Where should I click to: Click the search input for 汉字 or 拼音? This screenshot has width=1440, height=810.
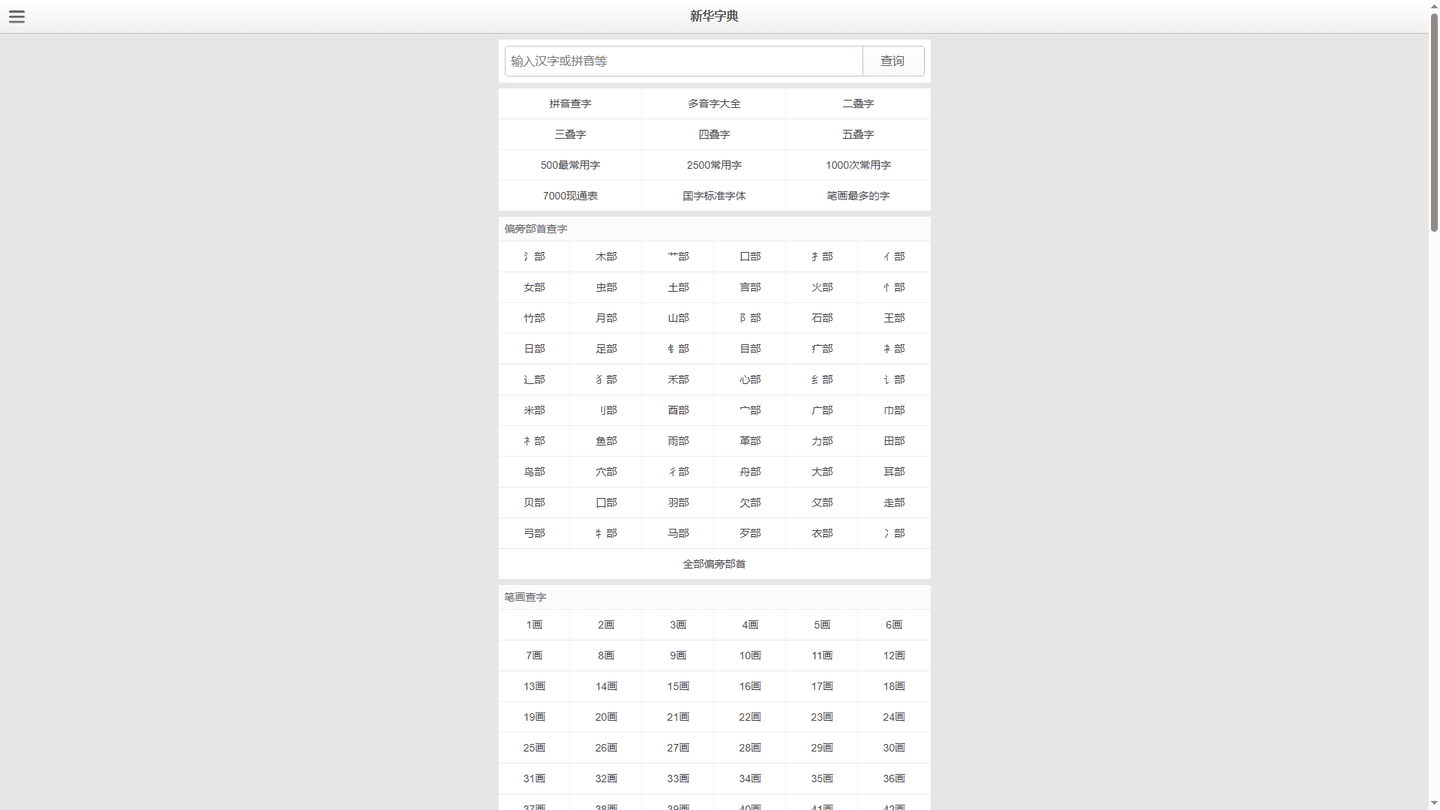(684, 61)
